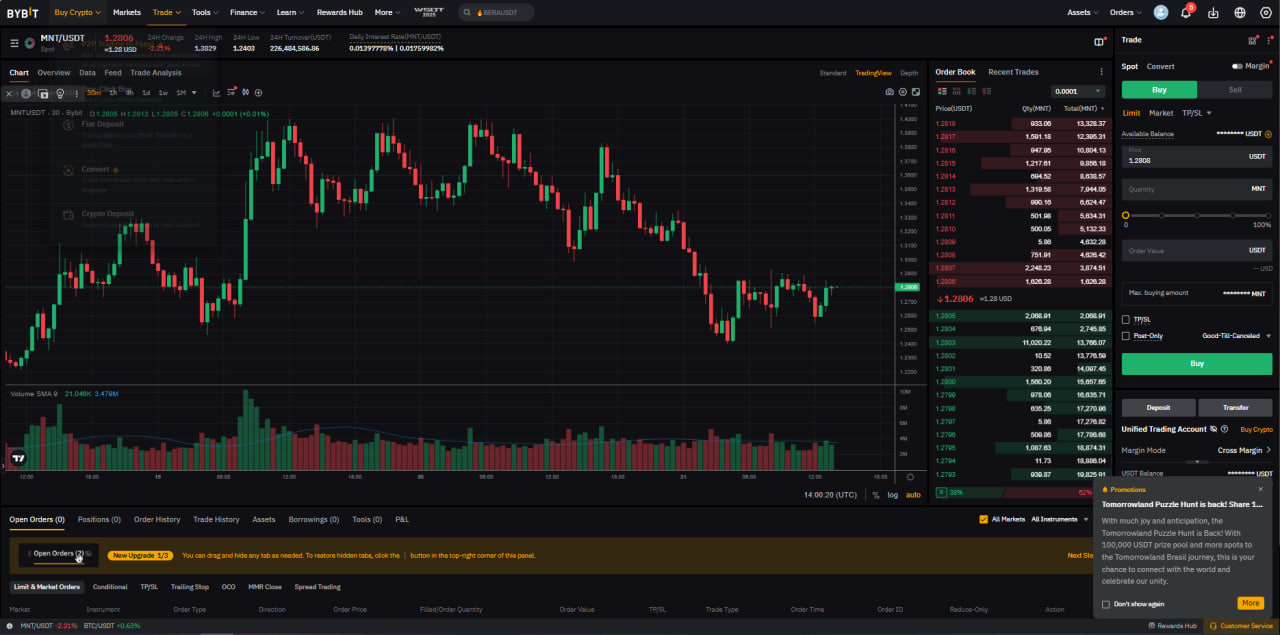The image size is (1280, 635).
Task: Open the hexagon settings icon in top bar
Action: click(x=1267, y=13)
